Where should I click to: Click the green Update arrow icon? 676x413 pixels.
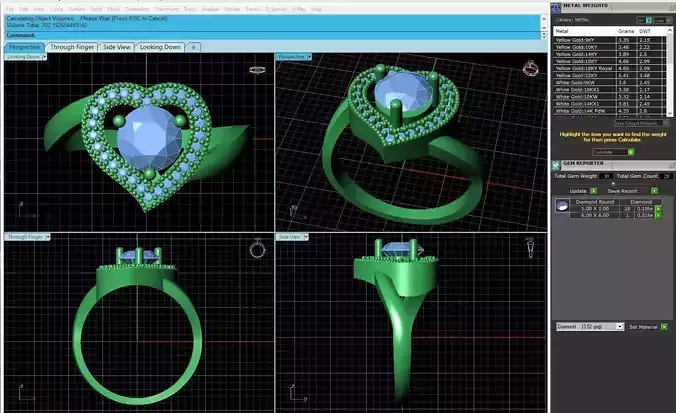[594, 191]
